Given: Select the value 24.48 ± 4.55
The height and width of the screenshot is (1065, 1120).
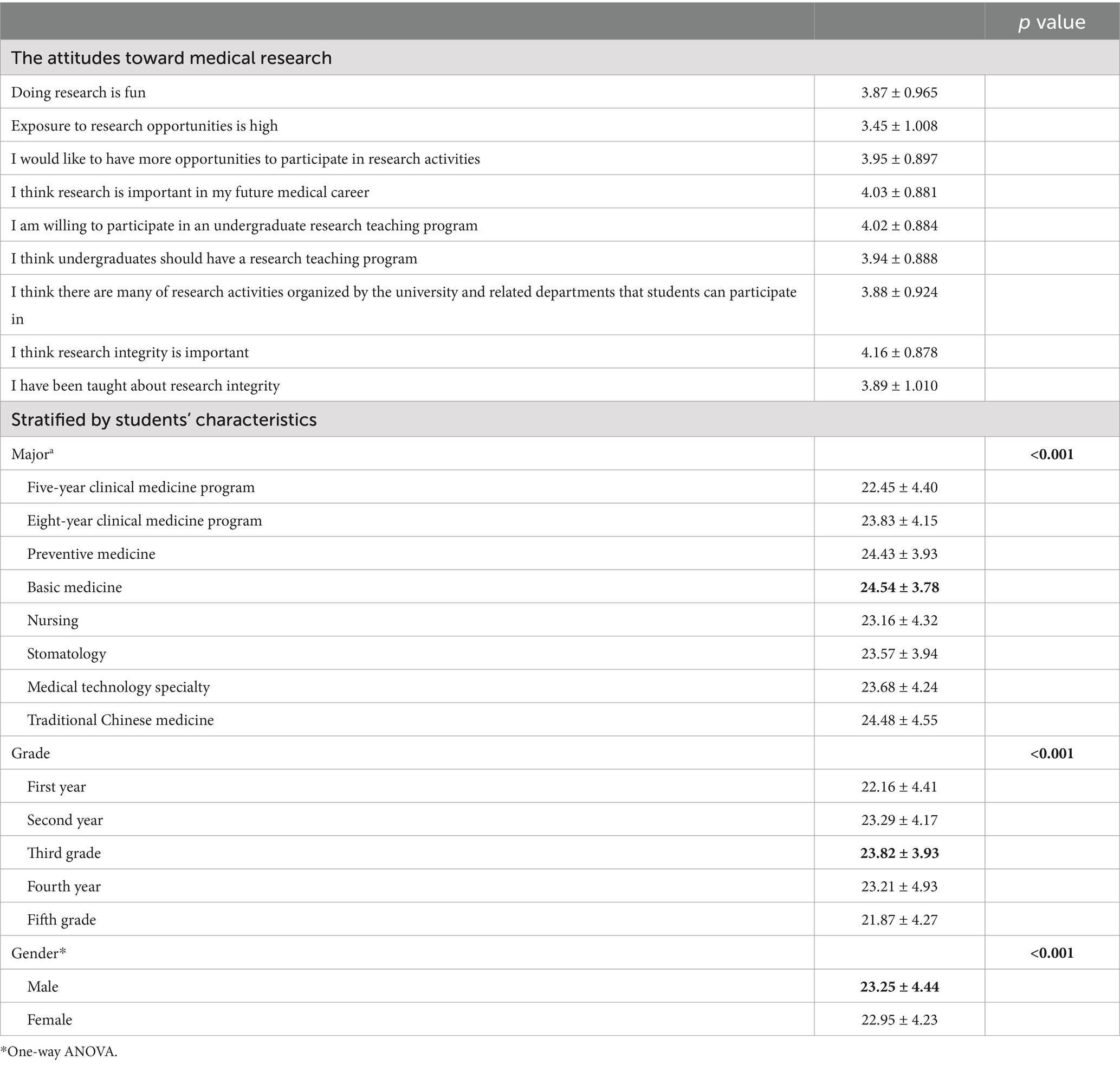Looking at the screenshot, I should (x=899, y=720).
